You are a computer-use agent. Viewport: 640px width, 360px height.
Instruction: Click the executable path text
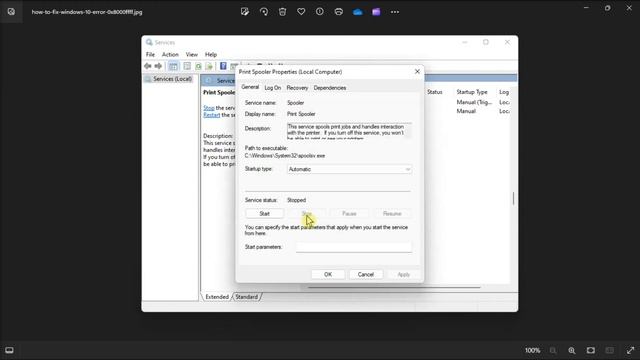coord(285,156)
